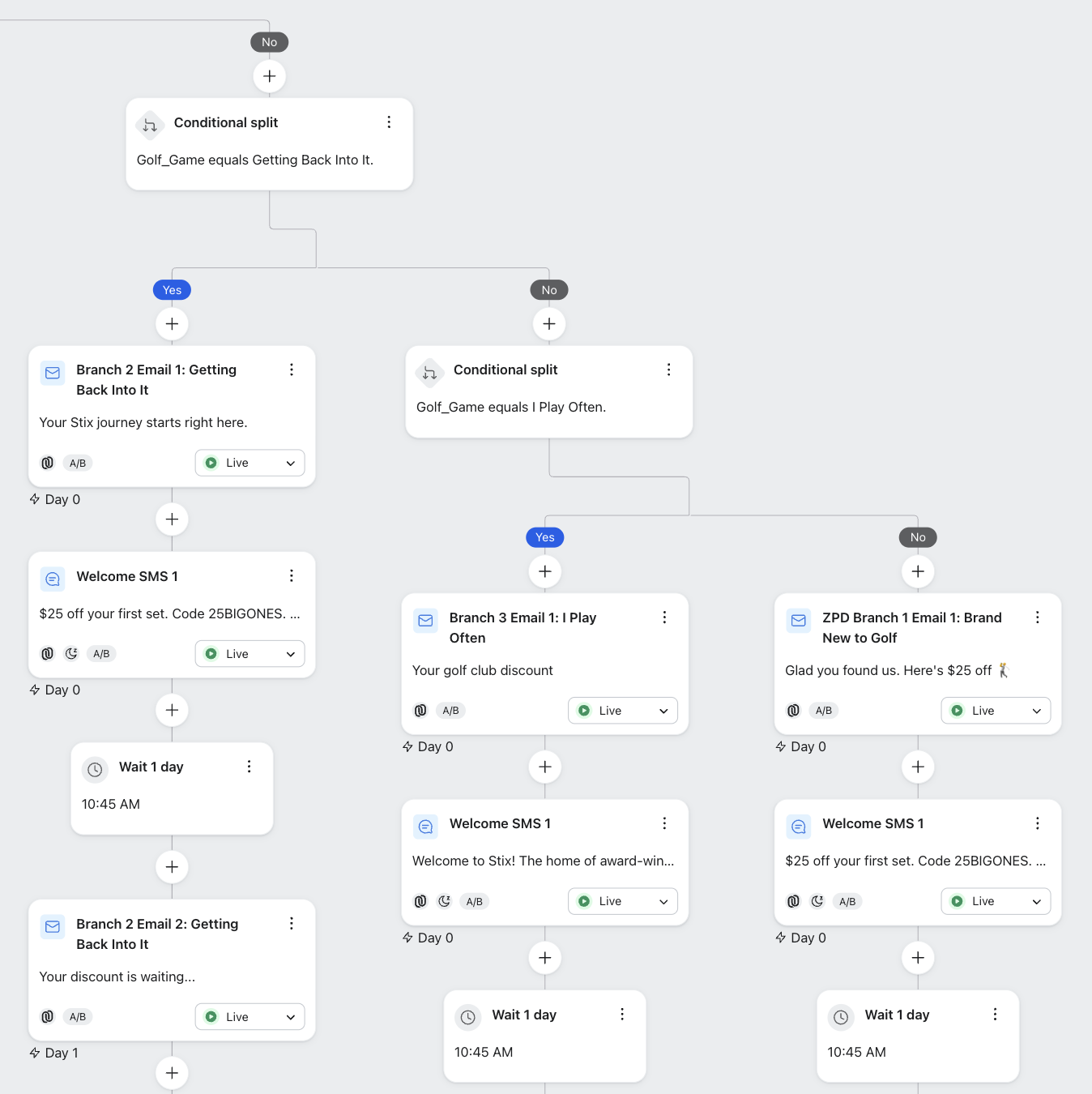
Task: Click tracking icon on ZPD Branch 1 Email 1
Action: click(x=793, y=711)
